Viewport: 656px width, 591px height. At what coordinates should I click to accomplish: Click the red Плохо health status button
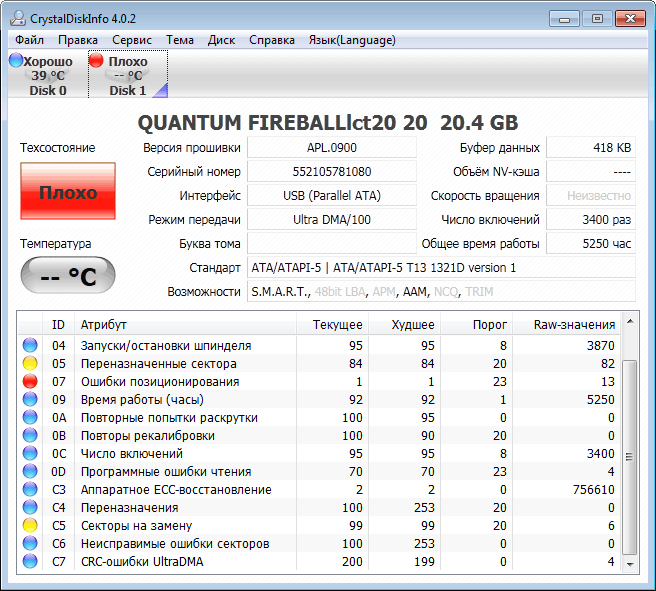pos(68,191)
